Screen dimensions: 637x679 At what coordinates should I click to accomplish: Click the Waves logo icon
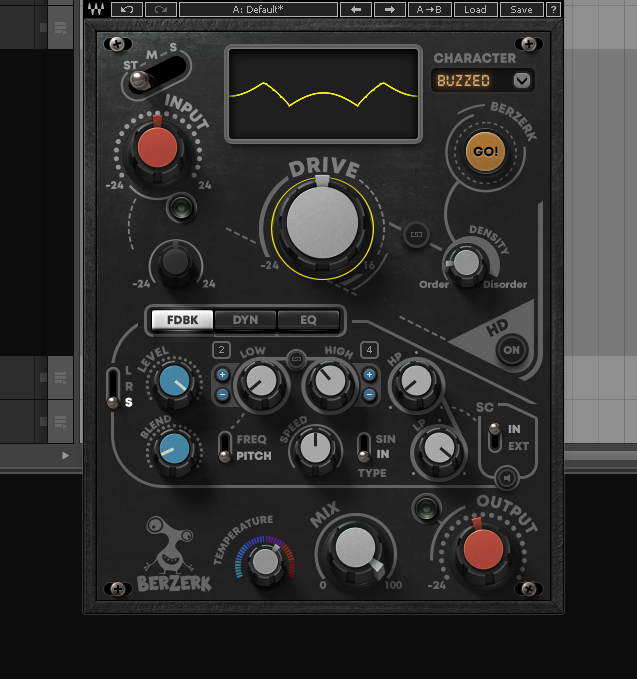[96, 9]
